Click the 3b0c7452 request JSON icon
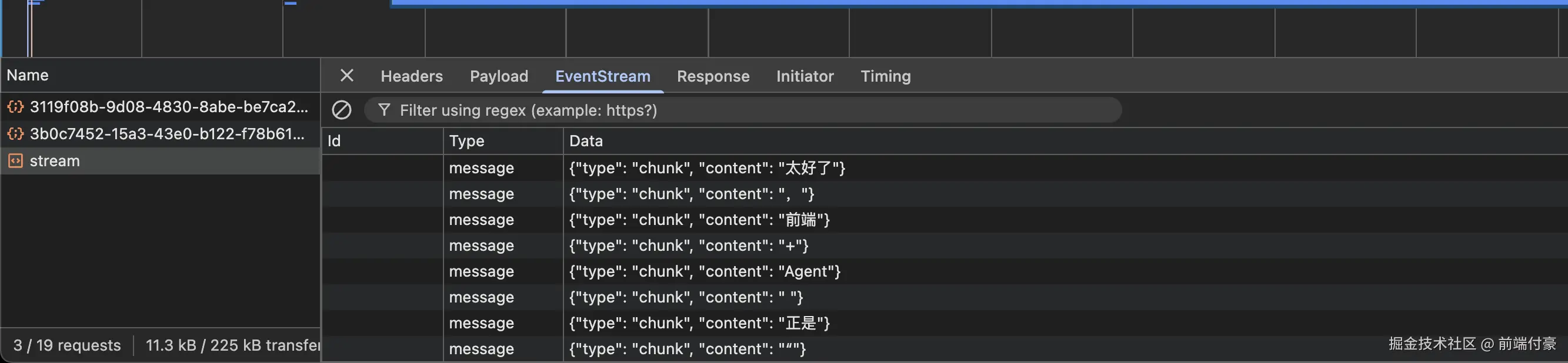Image resolution: width=1568 pixels, height=363 pixels. (x=15, y=134)
